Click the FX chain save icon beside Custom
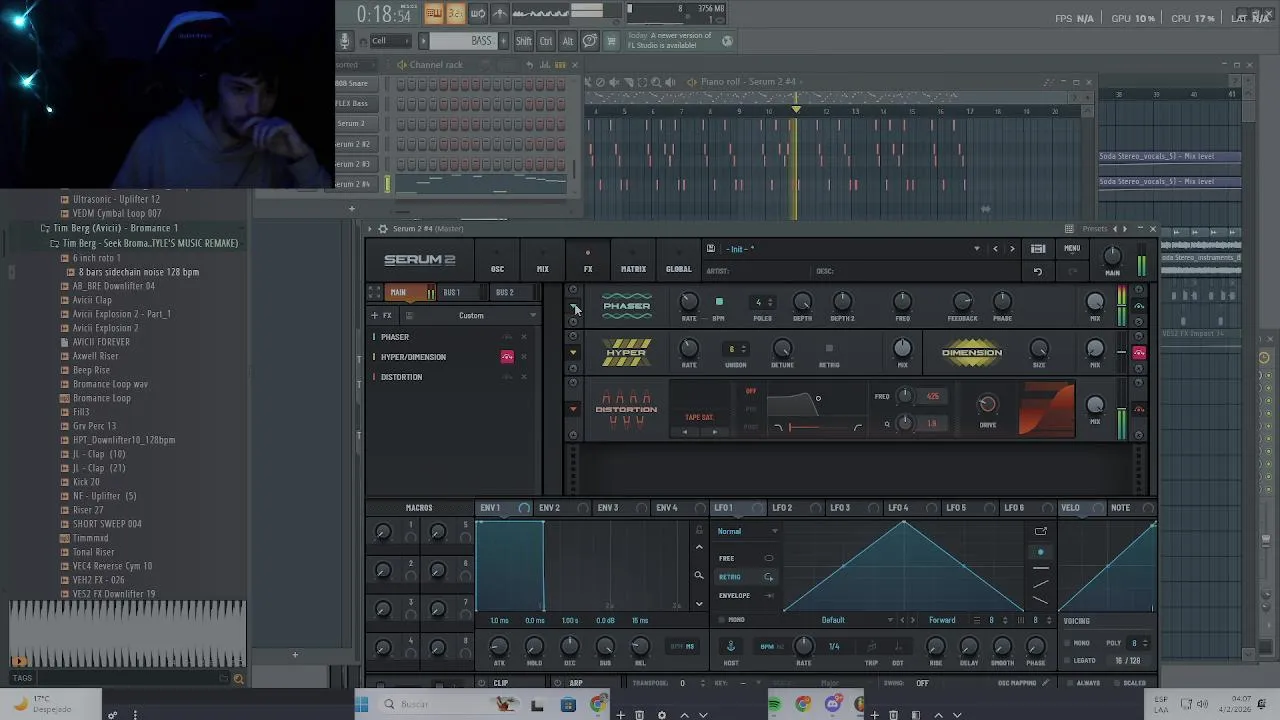Viewport: 1280px width, 720px height. pos(409,316)
